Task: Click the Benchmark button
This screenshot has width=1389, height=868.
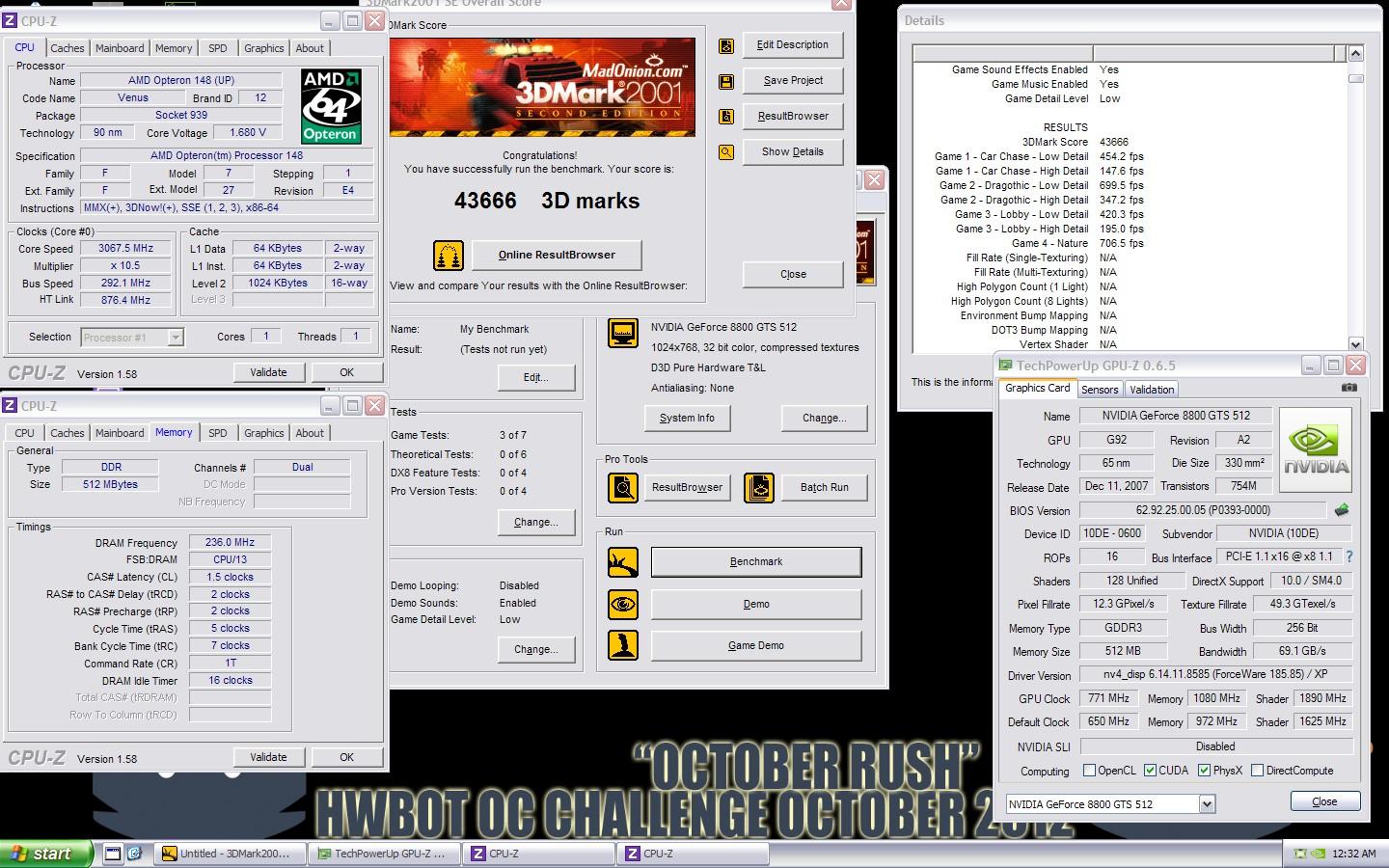Action: pyautogui.click(x=756, y=562)
